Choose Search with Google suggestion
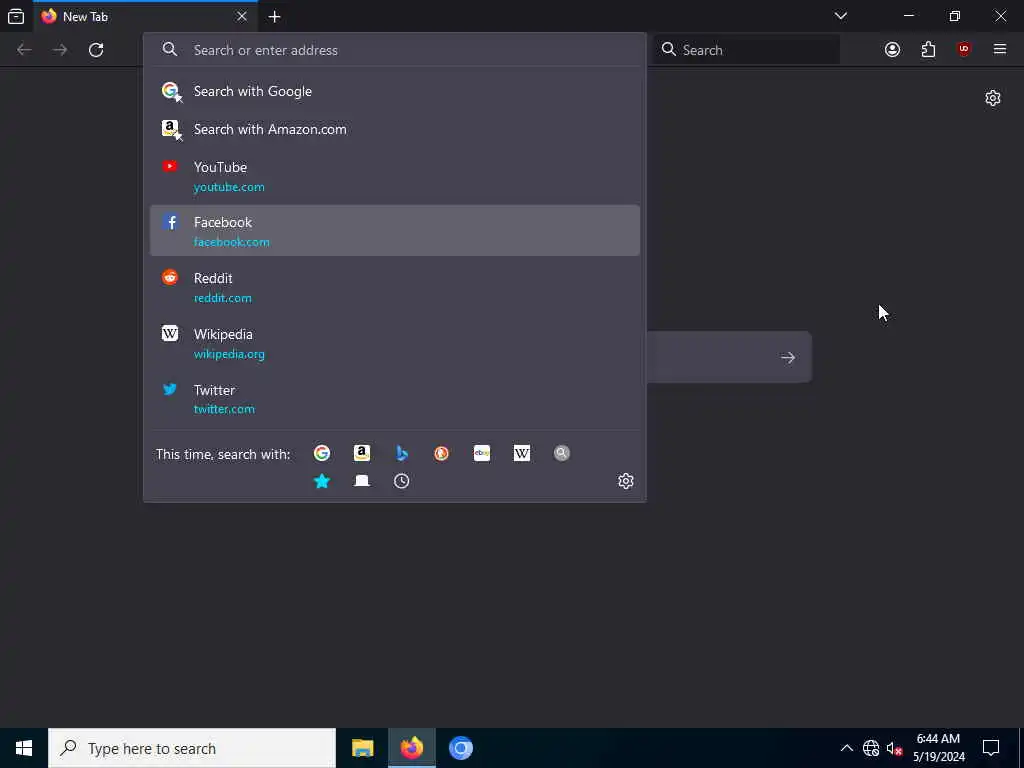Viewport: 1024px width, 768px height. click(394, 91)
